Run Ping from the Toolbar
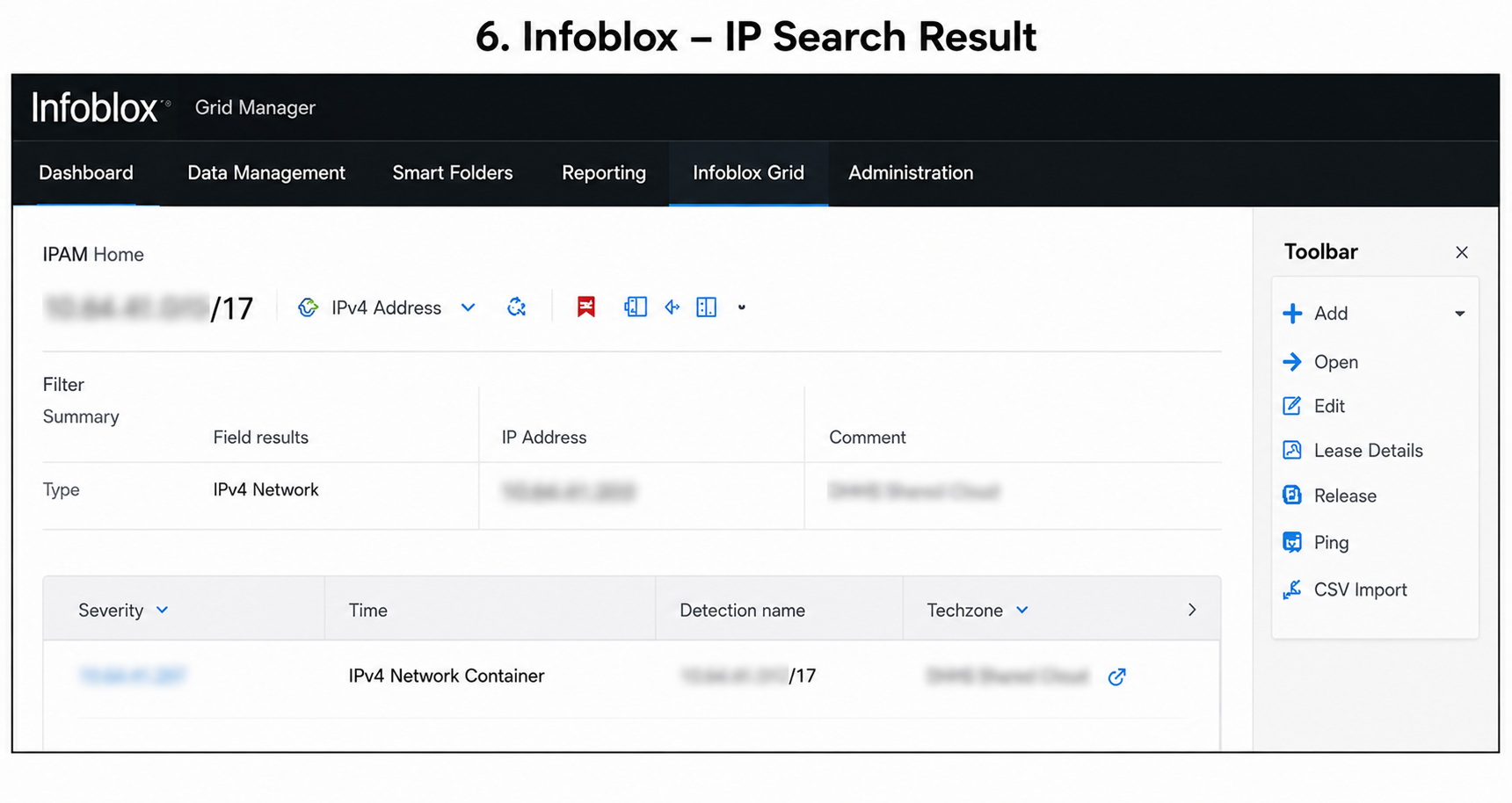Viewport: 1512px width, 803px height. [1331, 542]
